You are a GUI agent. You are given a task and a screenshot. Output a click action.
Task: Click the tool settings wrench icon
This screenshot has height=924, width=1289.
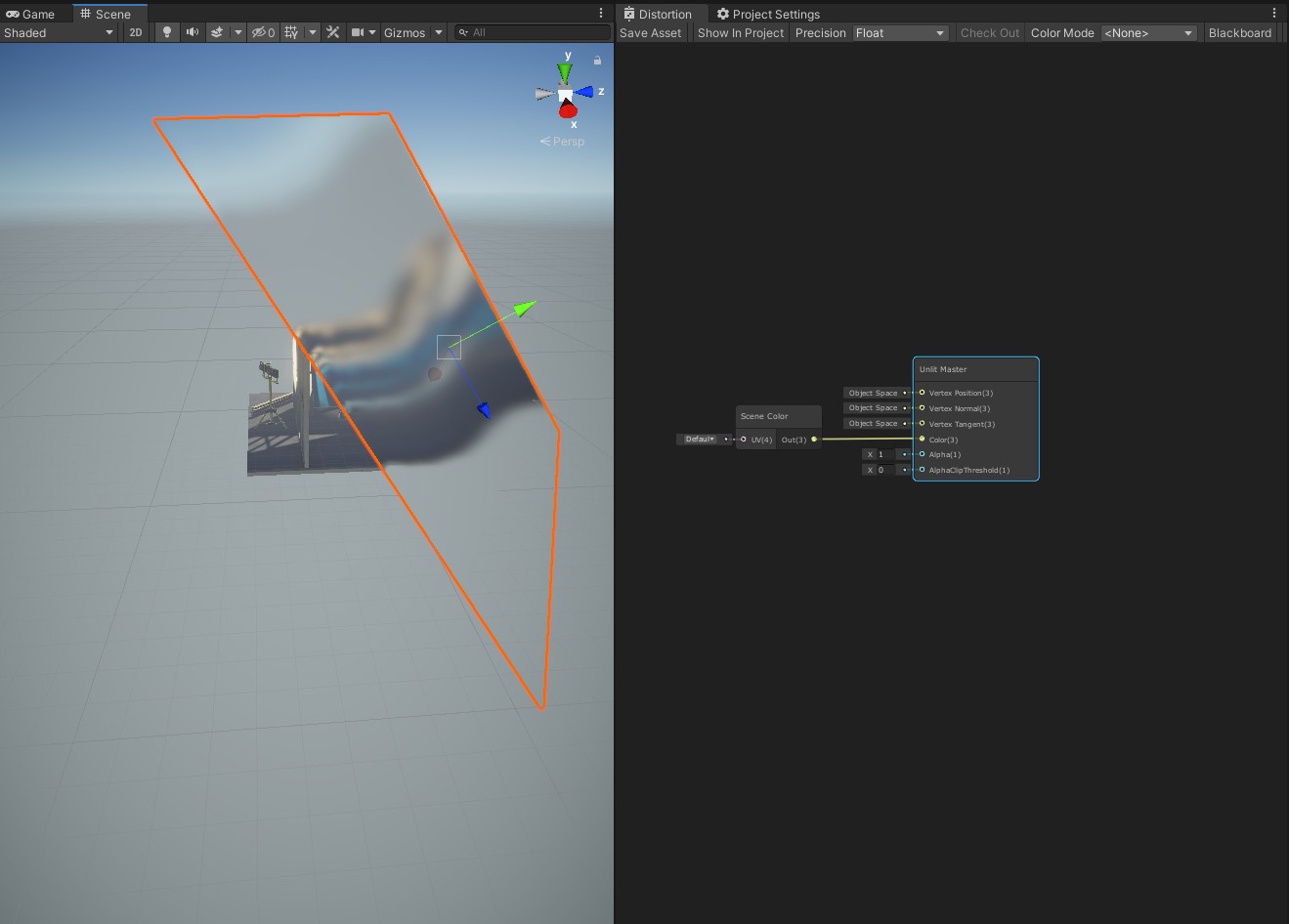click(332, 32)
